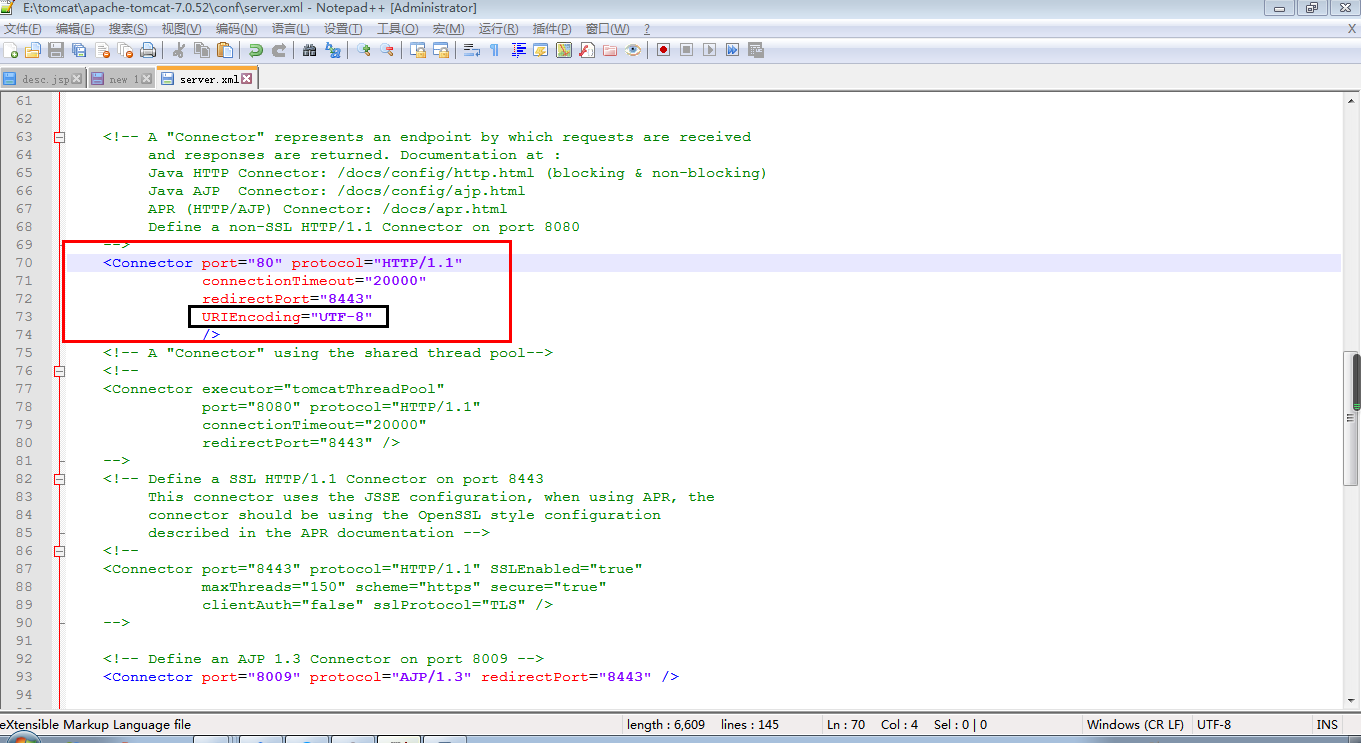Close the new 1 tab
Image resolution: width=1361 pixels, height=743 pixels.
147,78
